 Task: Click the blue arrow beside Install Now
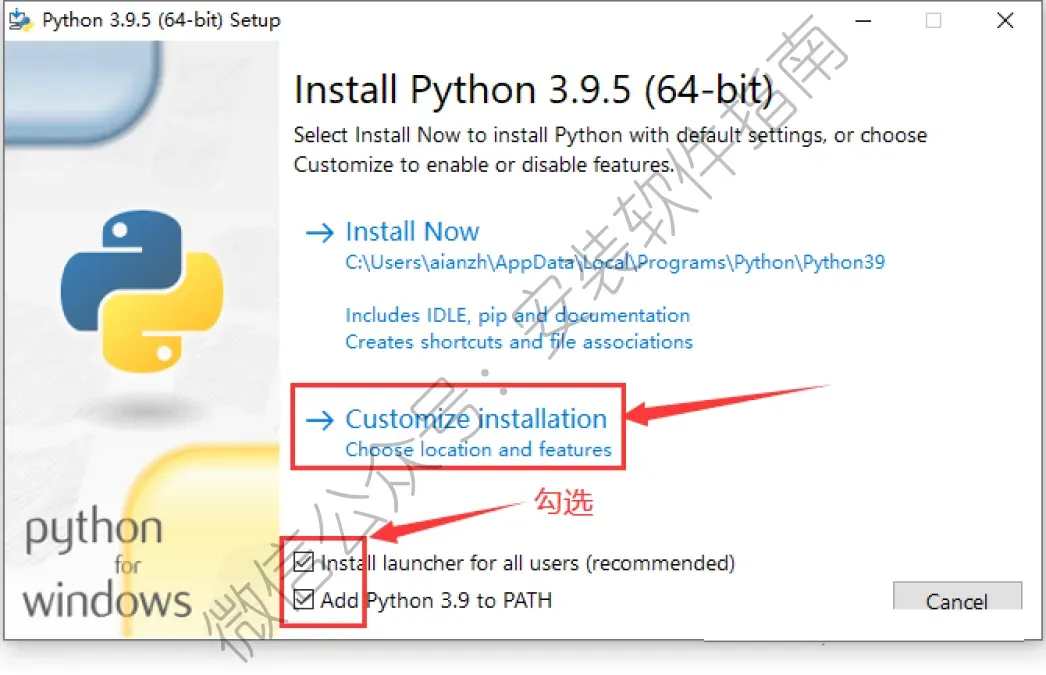pos(320,233)
